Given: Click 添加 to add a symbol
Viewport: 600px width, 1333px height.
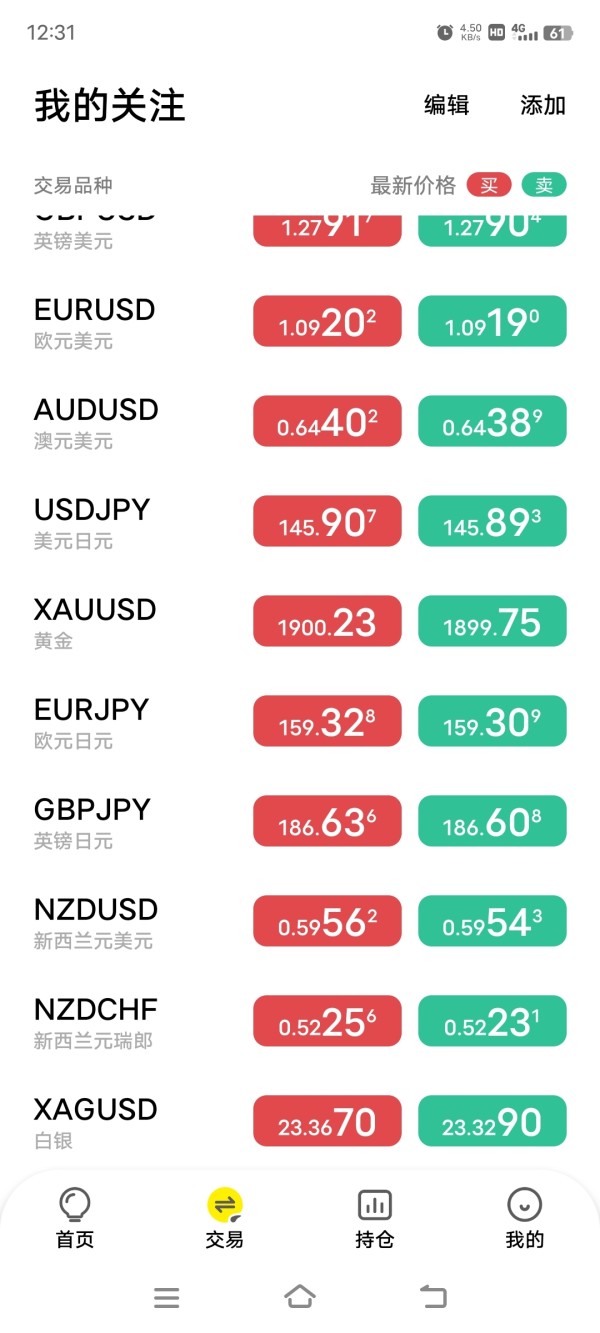Looking at the screenshot, I should coord(543,105).
